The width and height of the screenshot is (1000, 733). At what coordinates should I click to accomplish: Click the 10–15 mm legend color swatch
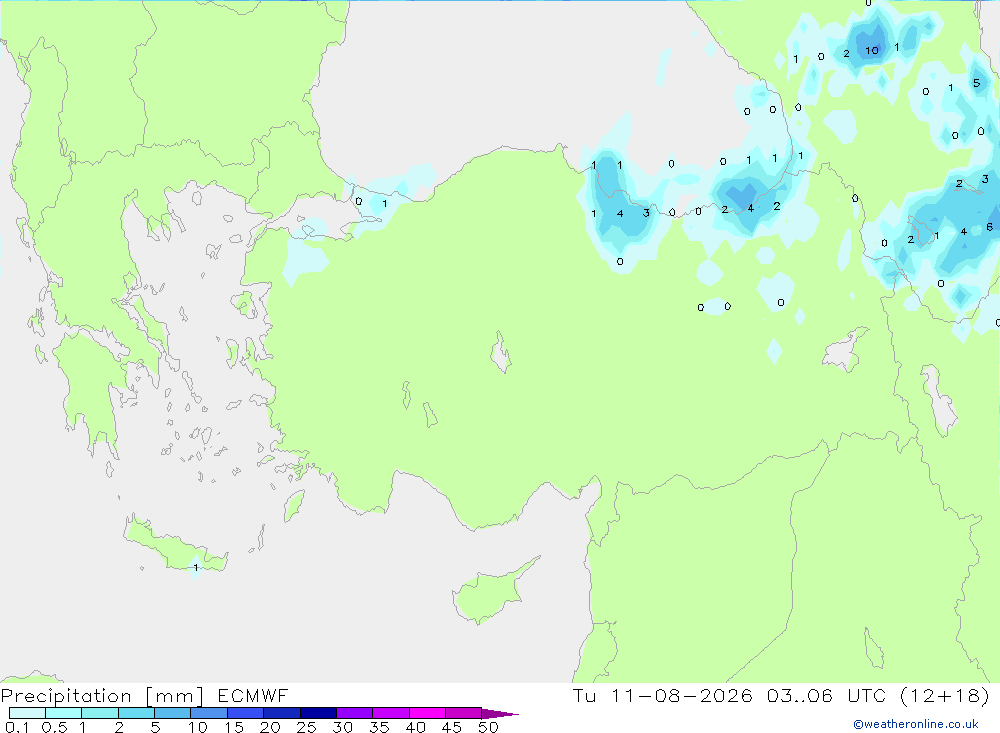click(x=209, y=713)
